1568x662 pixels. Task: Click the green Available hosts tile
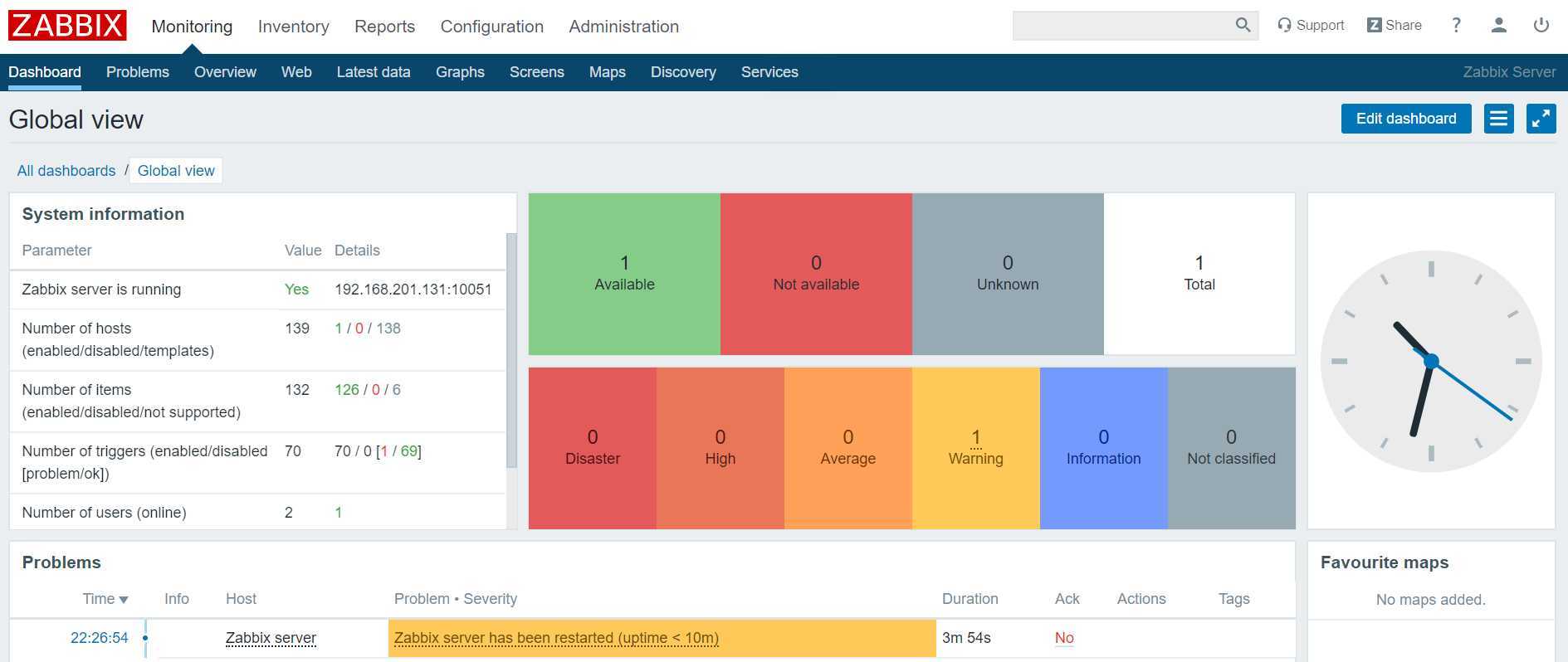pyautogui.click(x=624, y=274)
